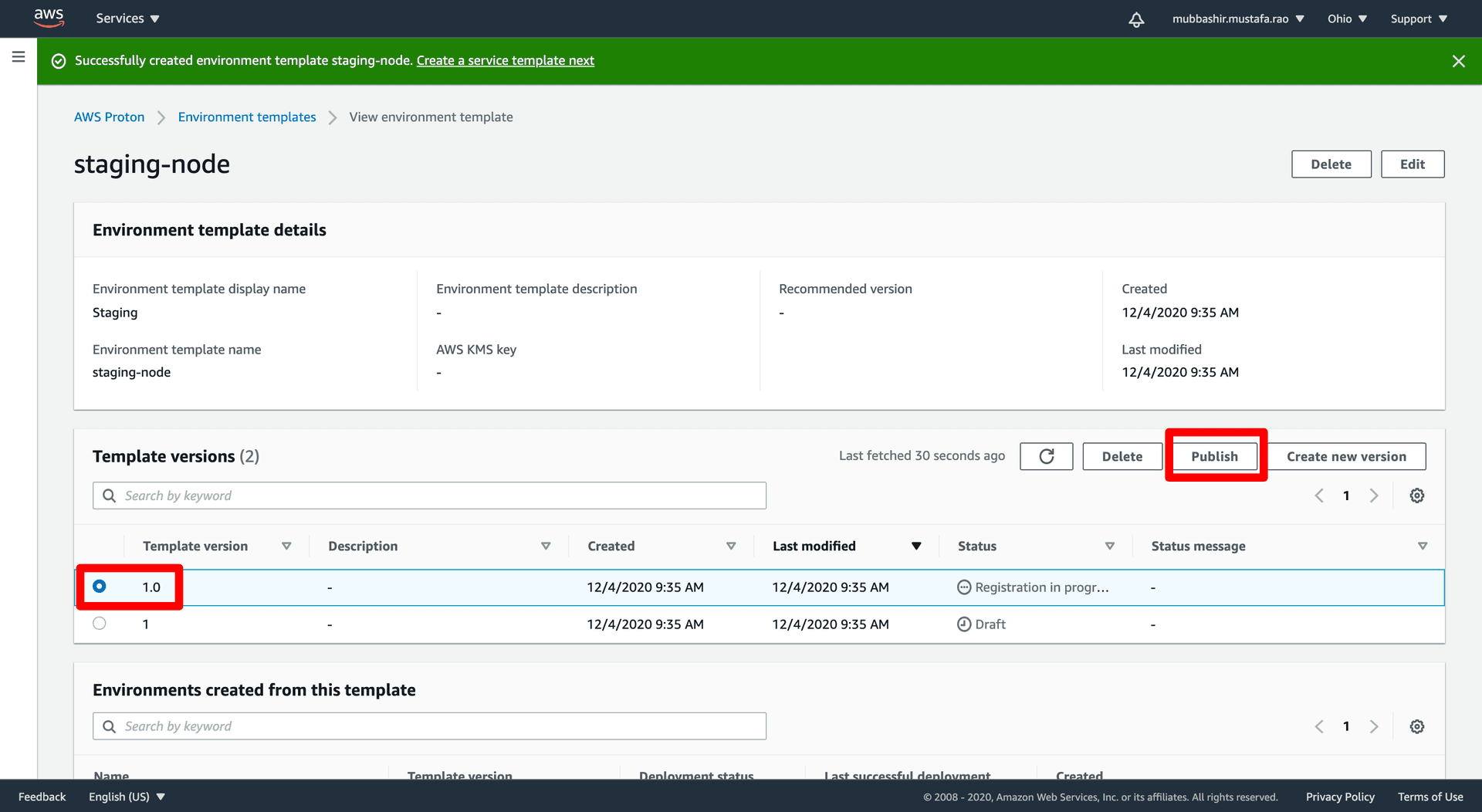
Task: Open the Support dropdown menu
Action: 1419,19
